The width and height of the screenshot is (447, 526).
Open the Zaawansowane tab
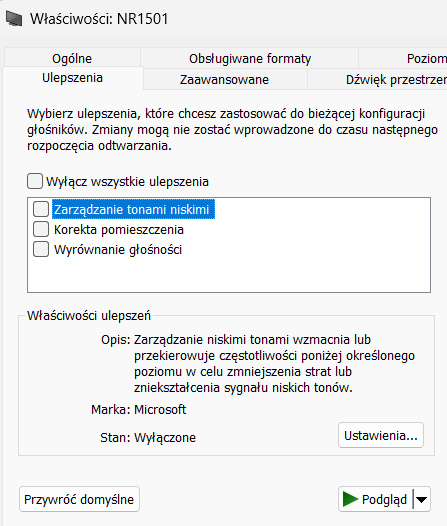coord(224,80)
